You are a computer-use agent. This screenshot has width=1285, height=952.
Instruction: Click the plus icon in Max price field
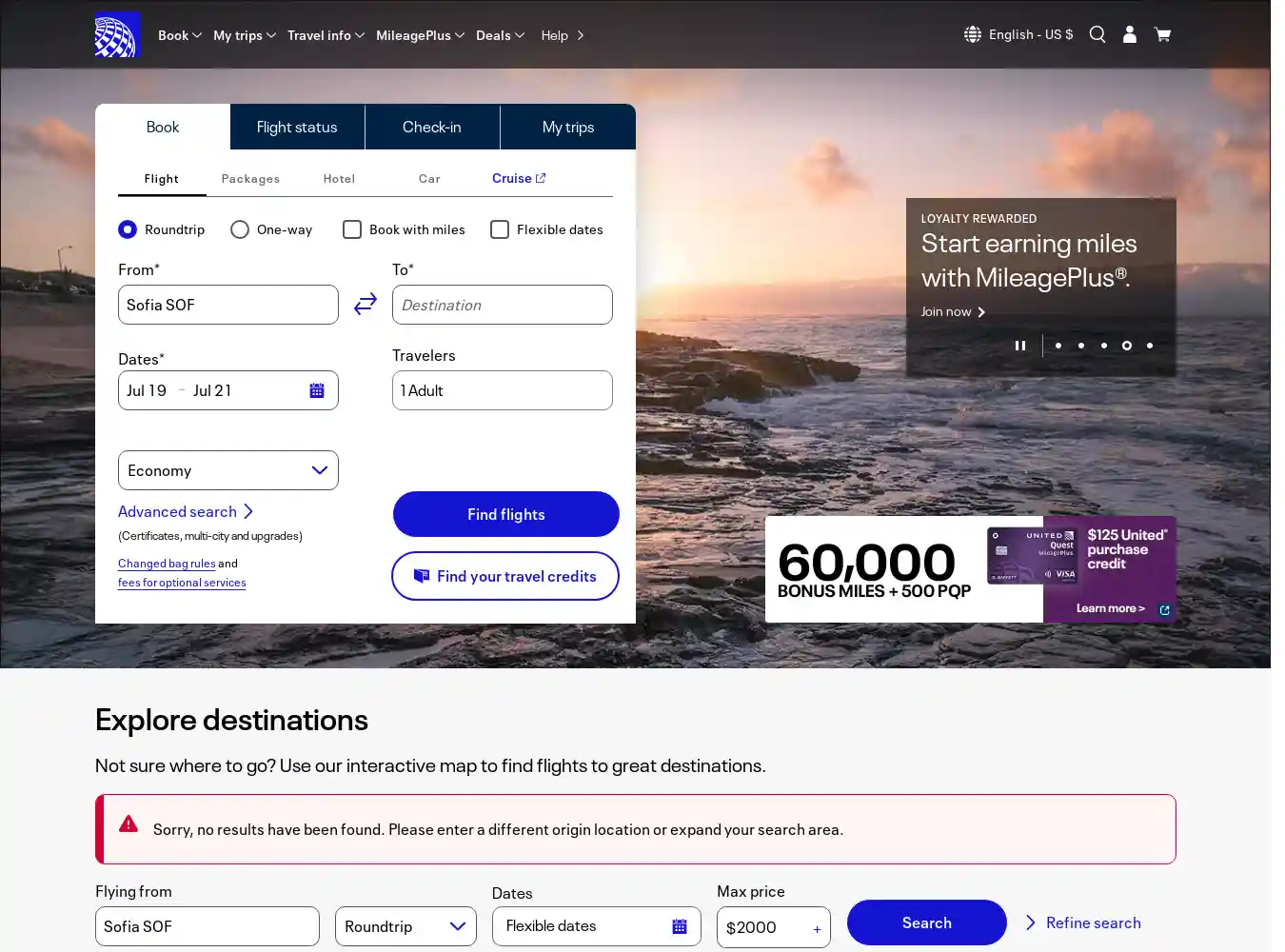[x=817, y=929]
